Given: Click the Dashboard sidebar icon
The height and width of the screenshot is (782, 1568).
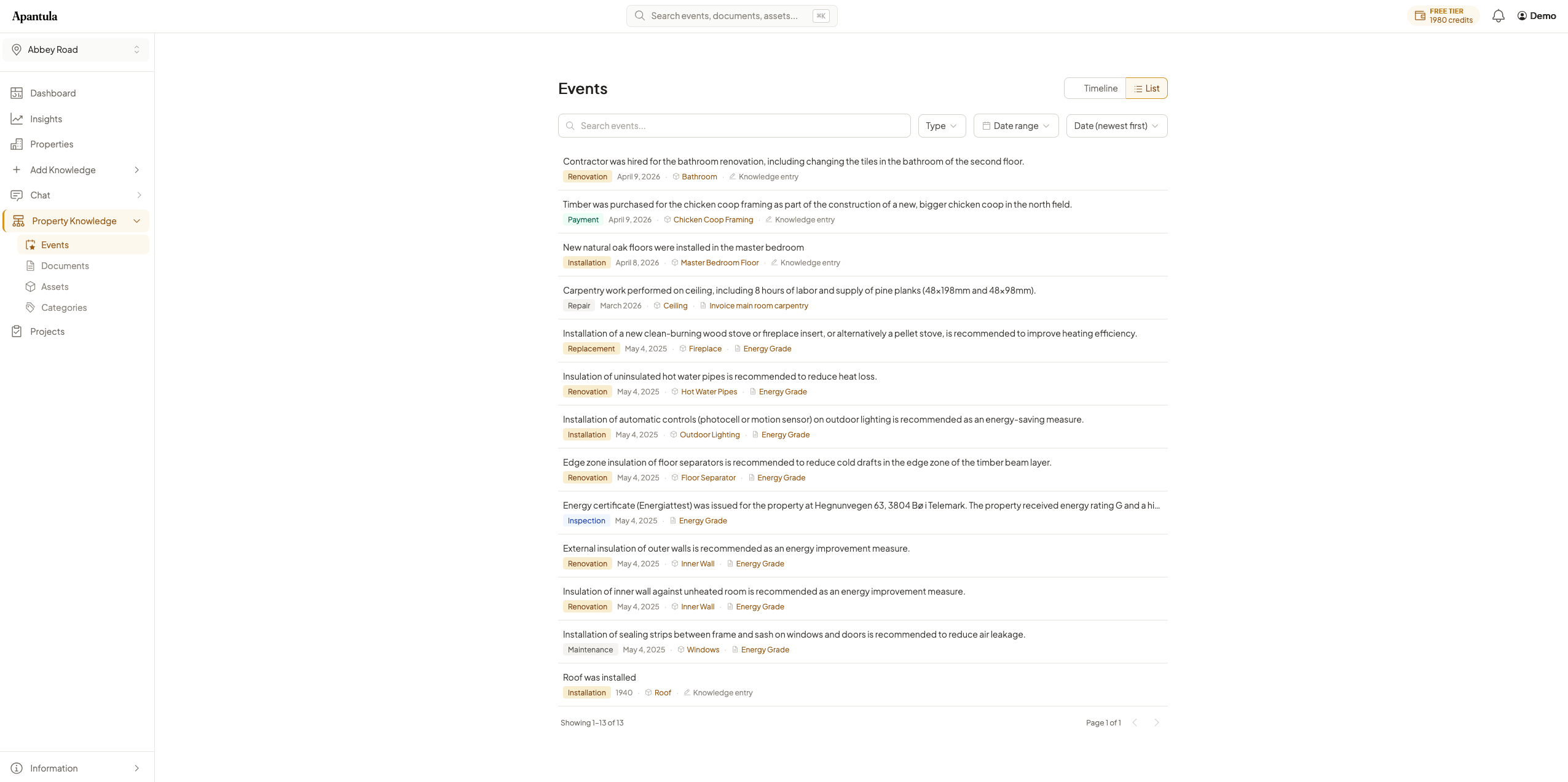Looking at the screenshot, I should tap(17, 93).
